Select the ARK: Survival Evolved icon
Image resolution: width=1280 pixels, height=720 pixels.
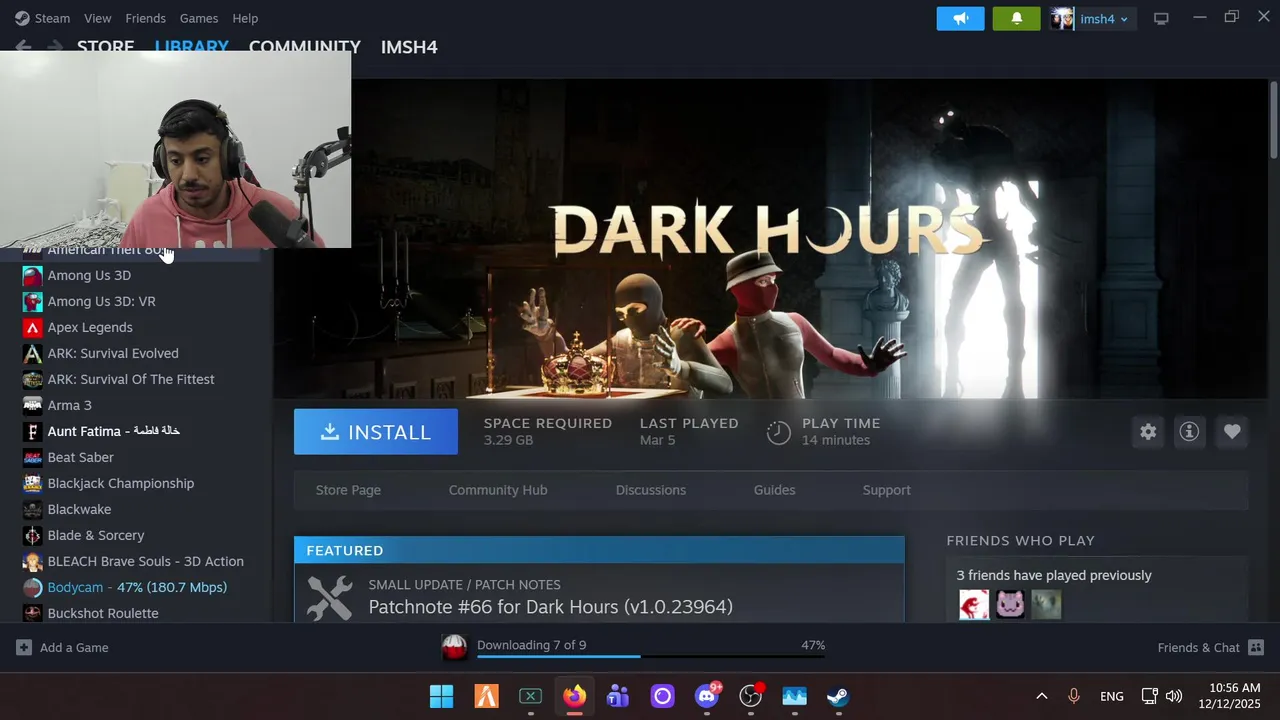[33, 353]
